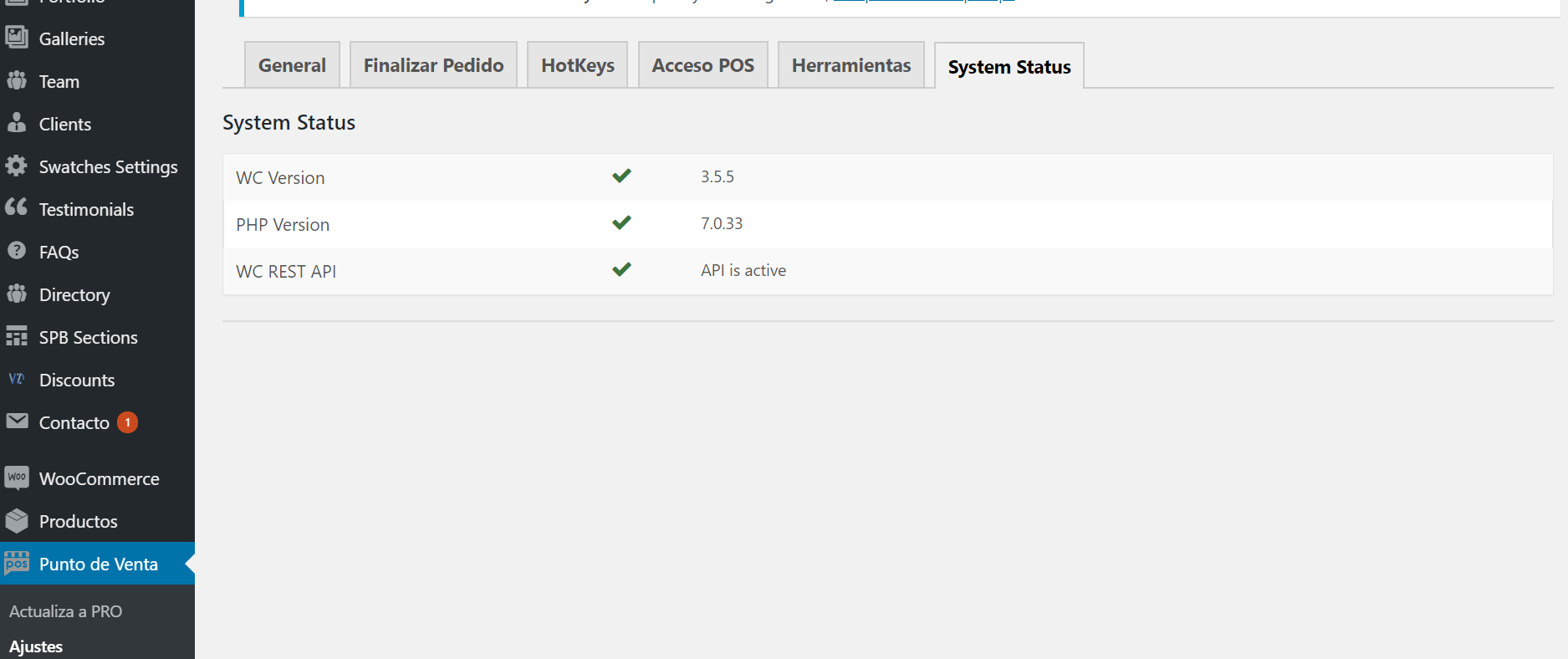Click the 7.0.33 PHP version value
1568x659 pixels.
[x=722, y=223]
